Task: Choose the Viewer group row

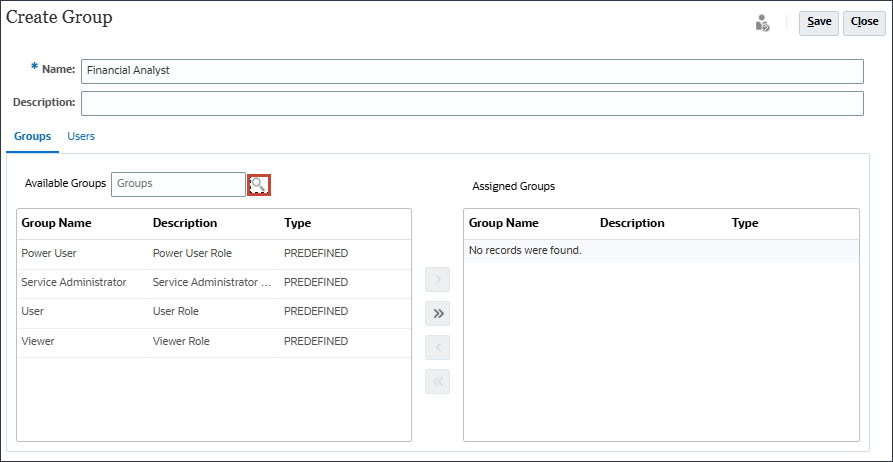Action: coord(38,341)
